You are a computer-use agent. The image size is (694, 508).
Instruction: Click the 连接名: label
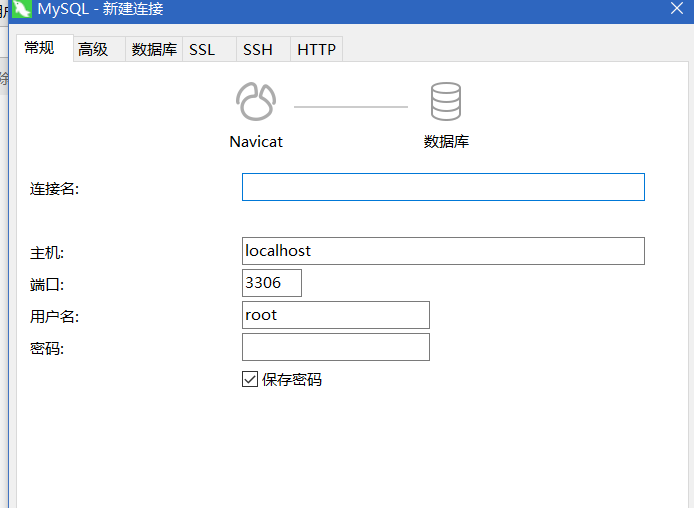54,189
